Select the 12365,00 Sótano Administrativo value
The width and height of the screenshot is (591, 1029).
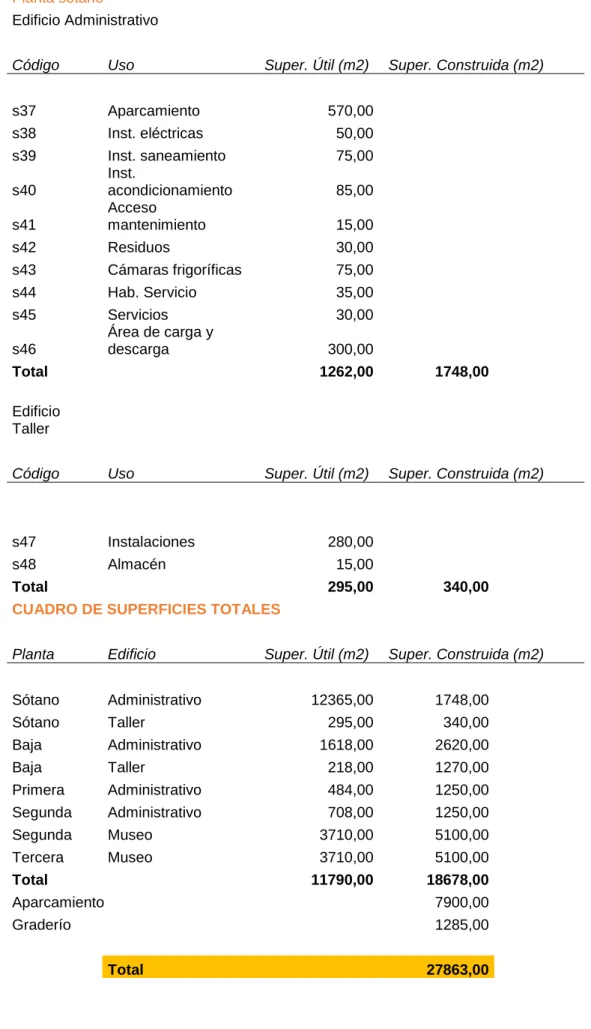click(x=342, y=700)
